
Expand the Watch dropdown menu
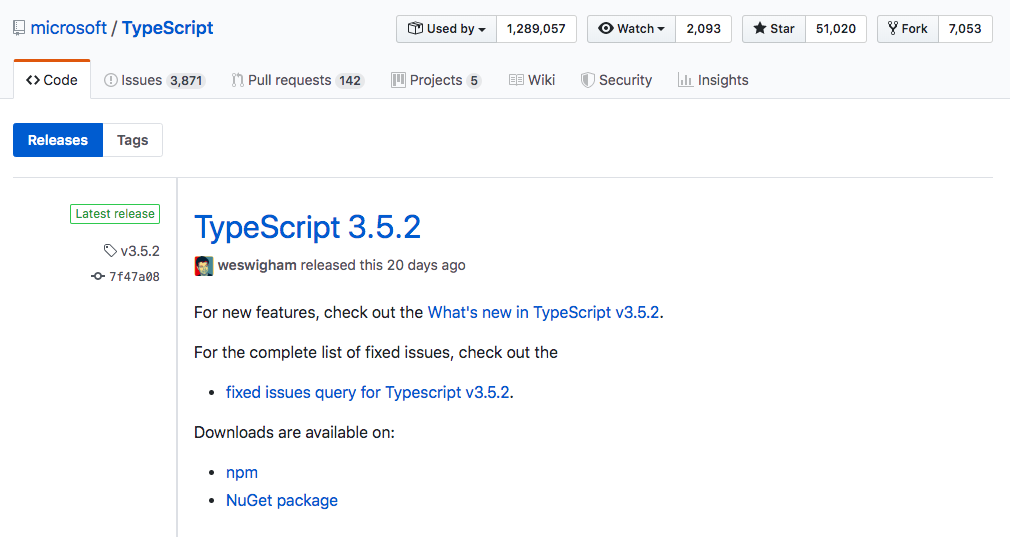point(631,29)
